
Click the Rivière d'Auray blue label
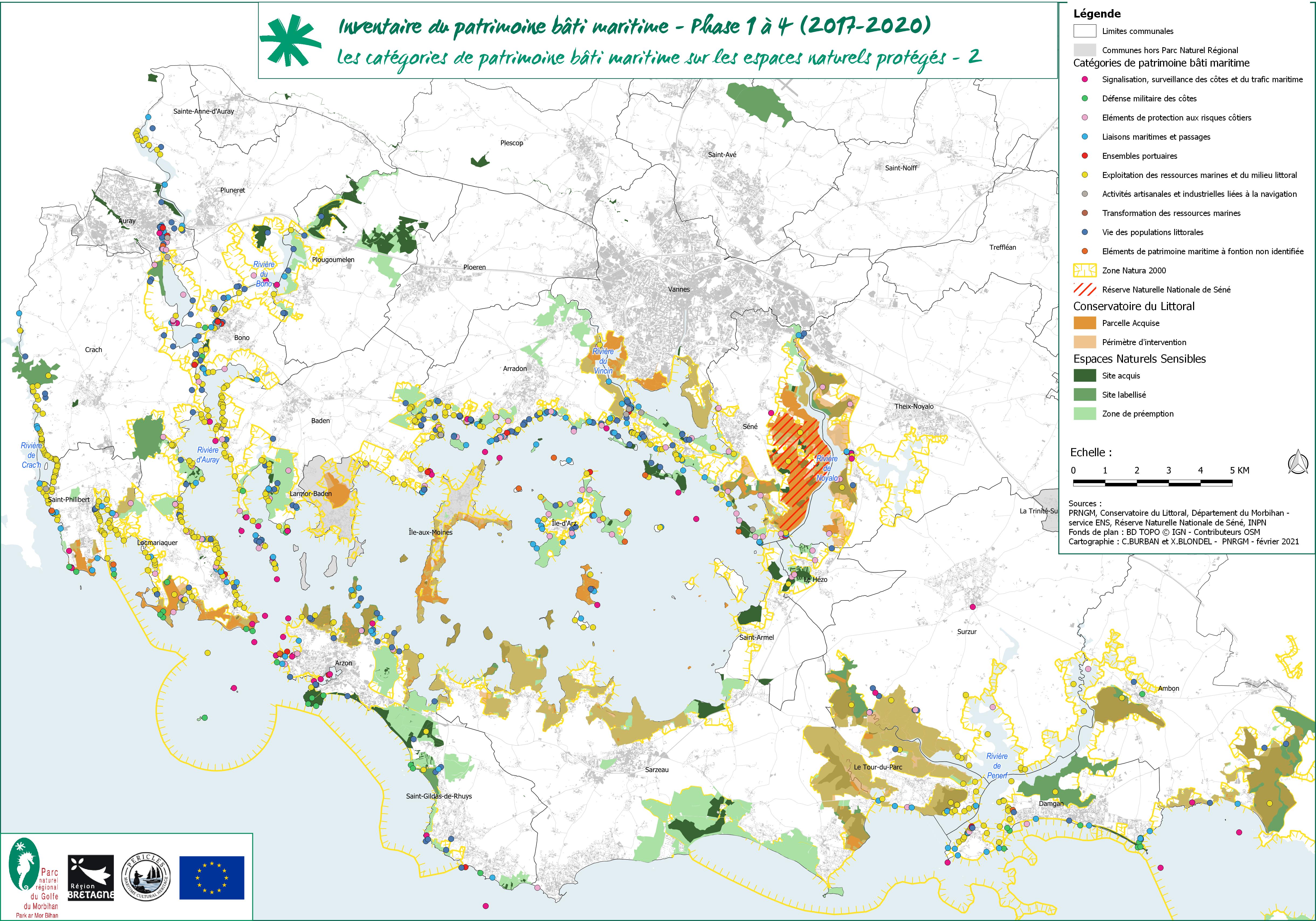pyautogui.click(x=208, y=455)
